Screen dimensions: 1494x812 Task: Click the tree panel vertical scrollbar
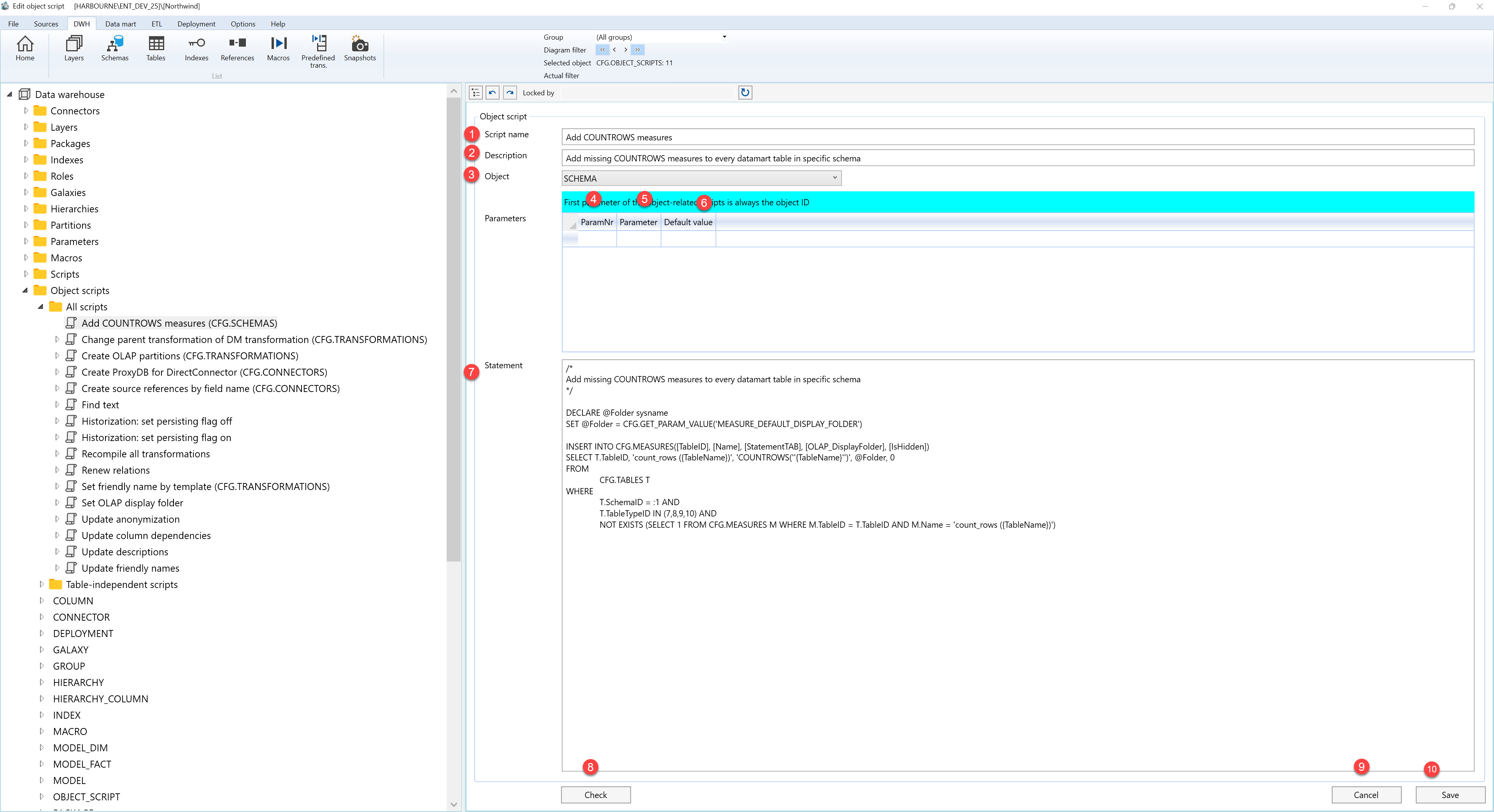(454, 329)
